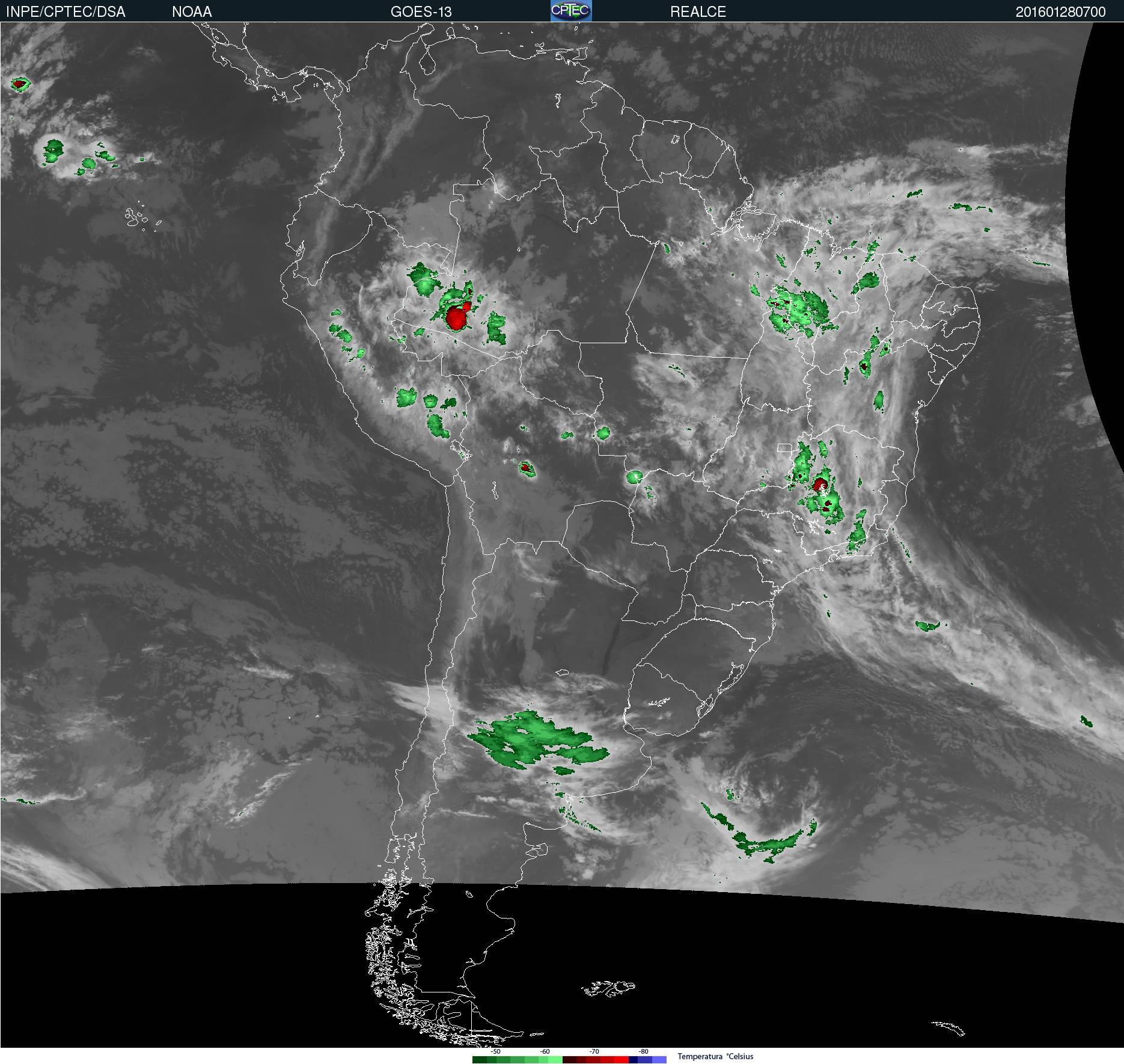Click the -70 label on the legend

[x=594, y=1051]
